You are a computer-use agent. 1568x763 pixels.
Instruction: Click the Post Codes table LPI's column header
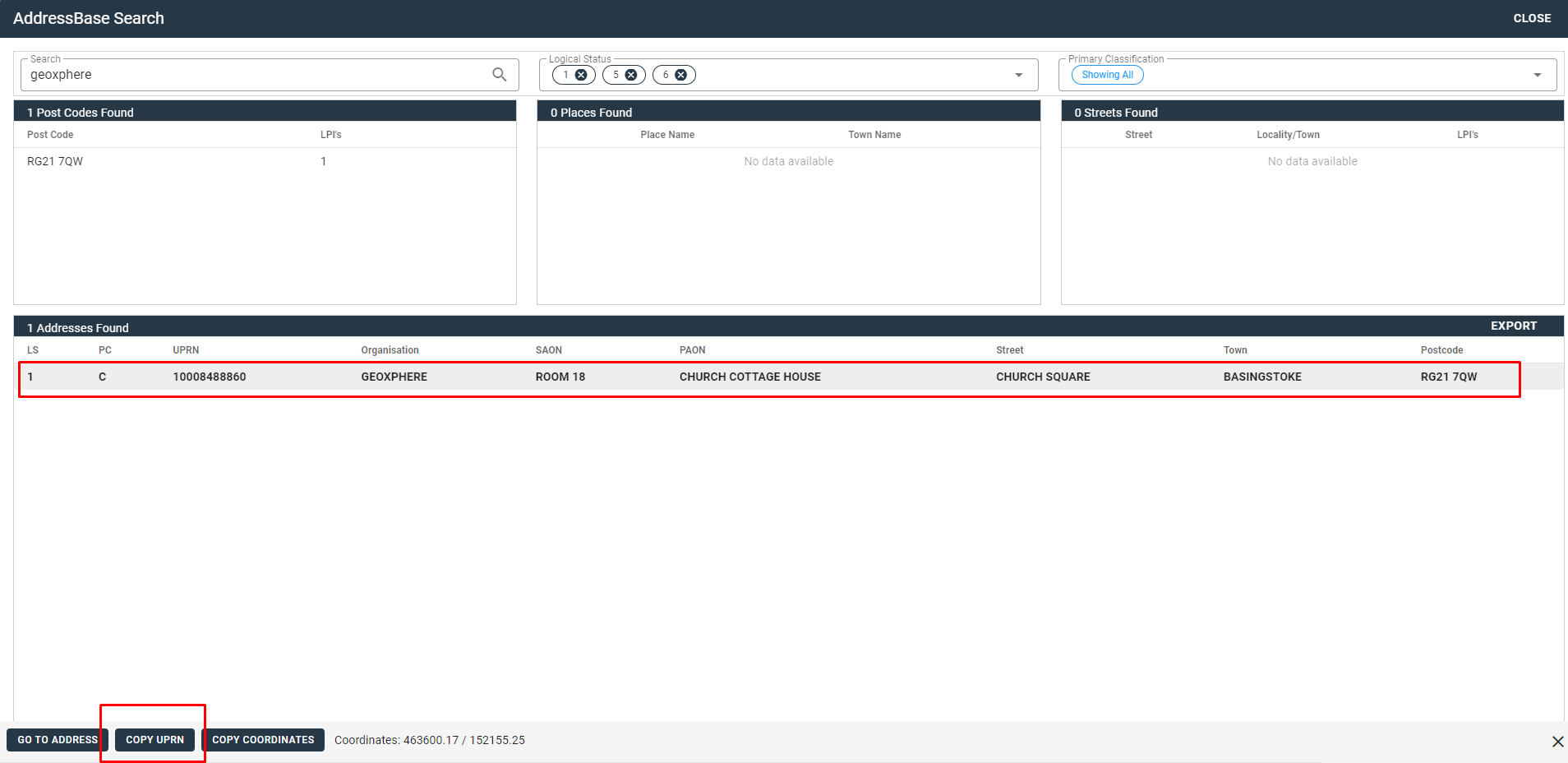pyautogui.click(x=331, y=135)
